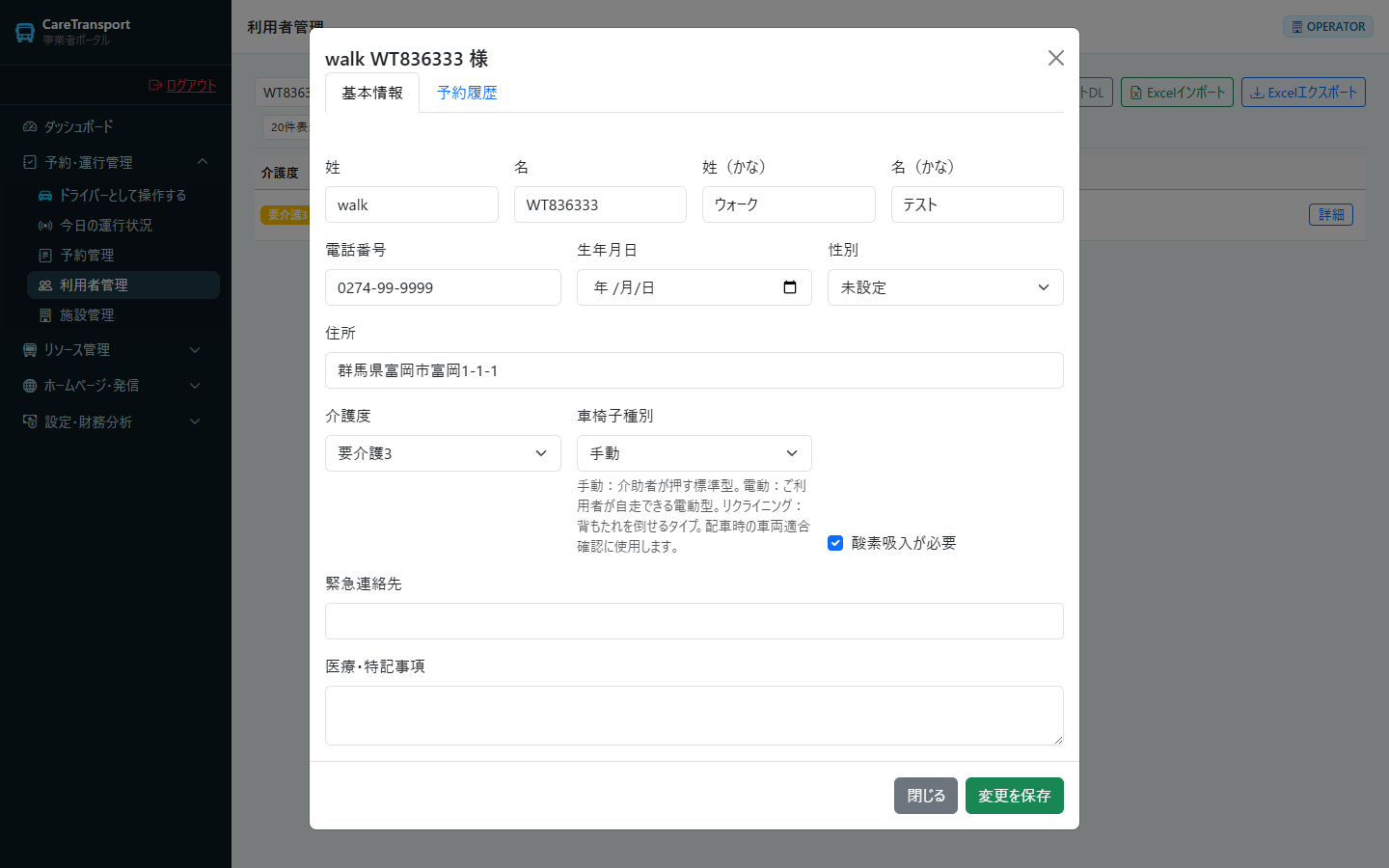Open the 介護度 dropdown
Image resolution: width=1389 pixels, height=868 pixels.
[x=443, y=453]
